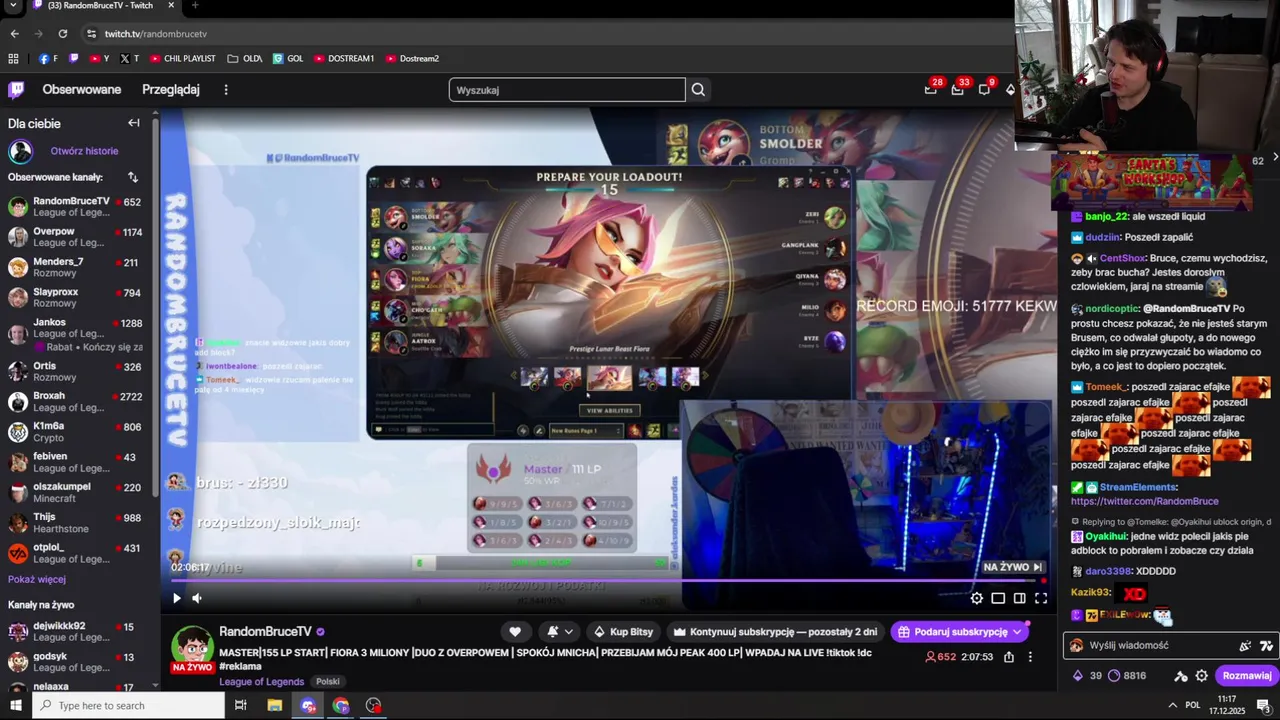Open the Przeglądaj tab
The height and width of the screenshot is (720, 1280).
coord(171,90)
